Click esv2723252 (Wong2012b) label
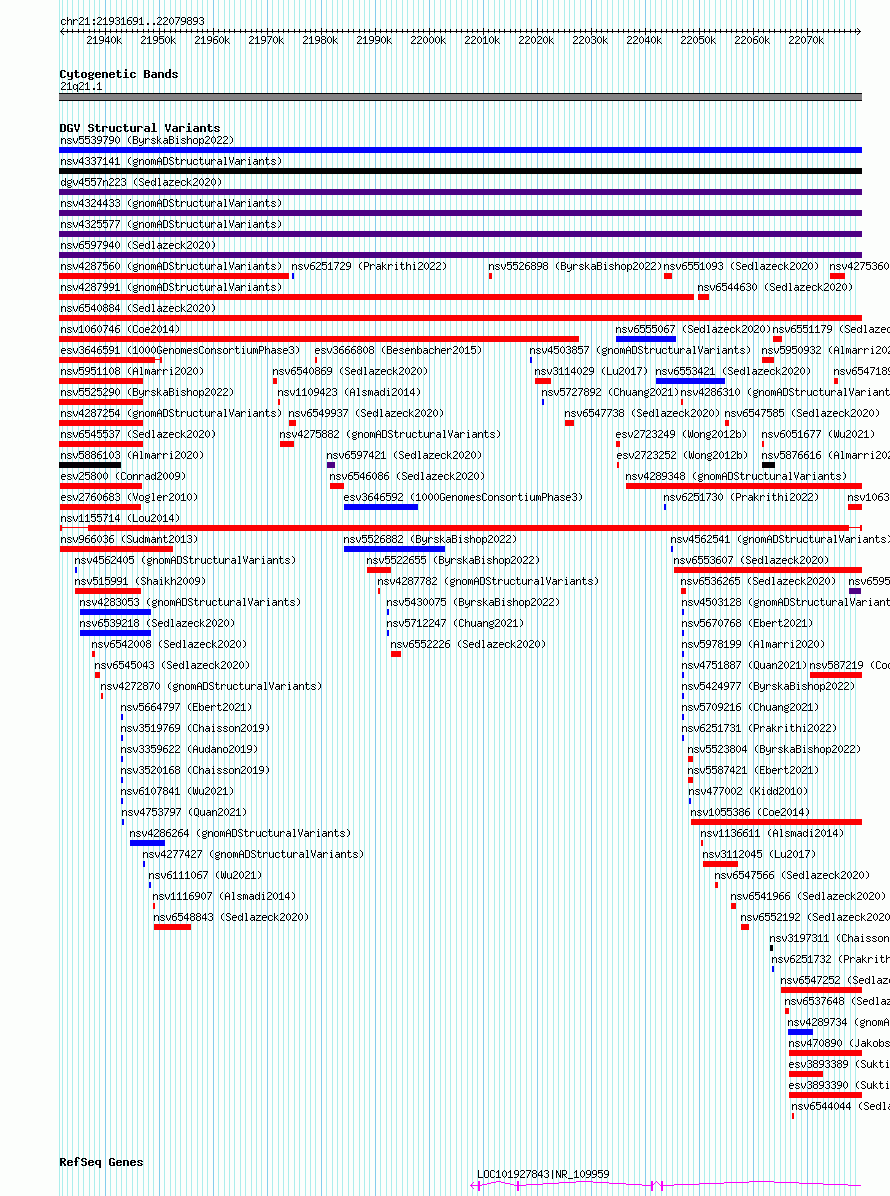Image resolution: width=890 pixels, height=1196 pixels. point(683,455)
